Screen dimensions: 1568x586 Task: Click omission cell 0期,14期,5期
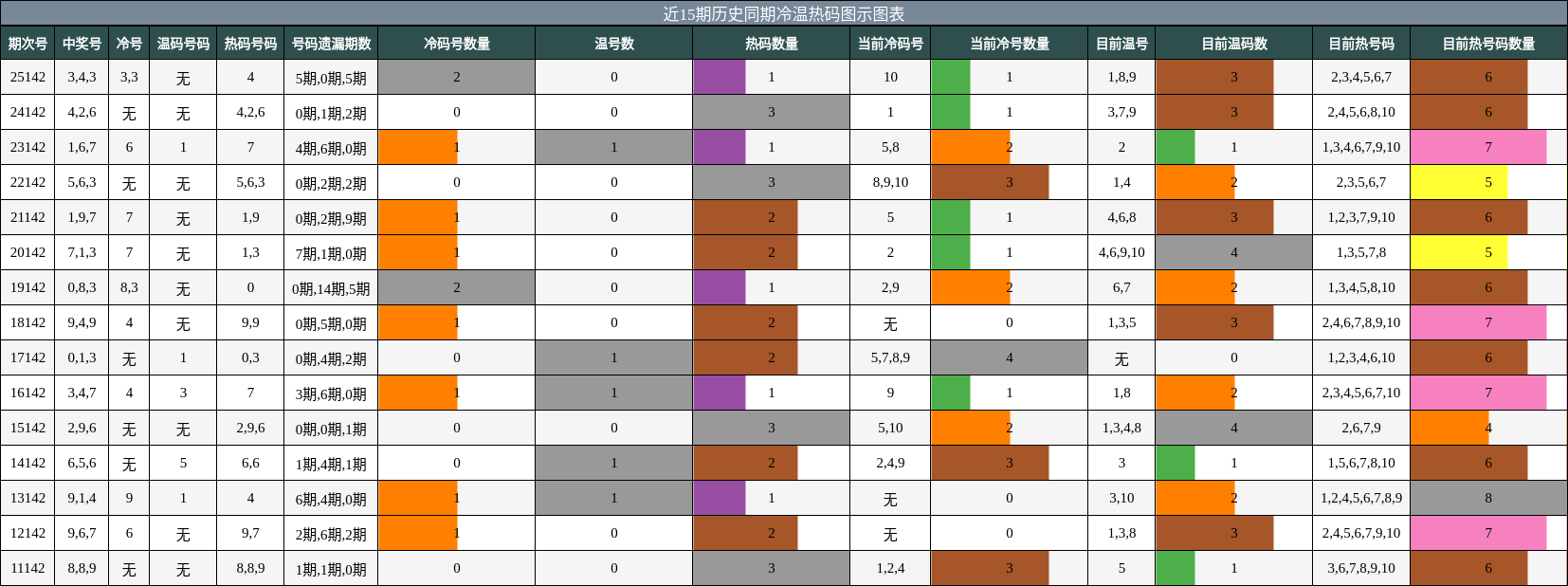(331, 287)
